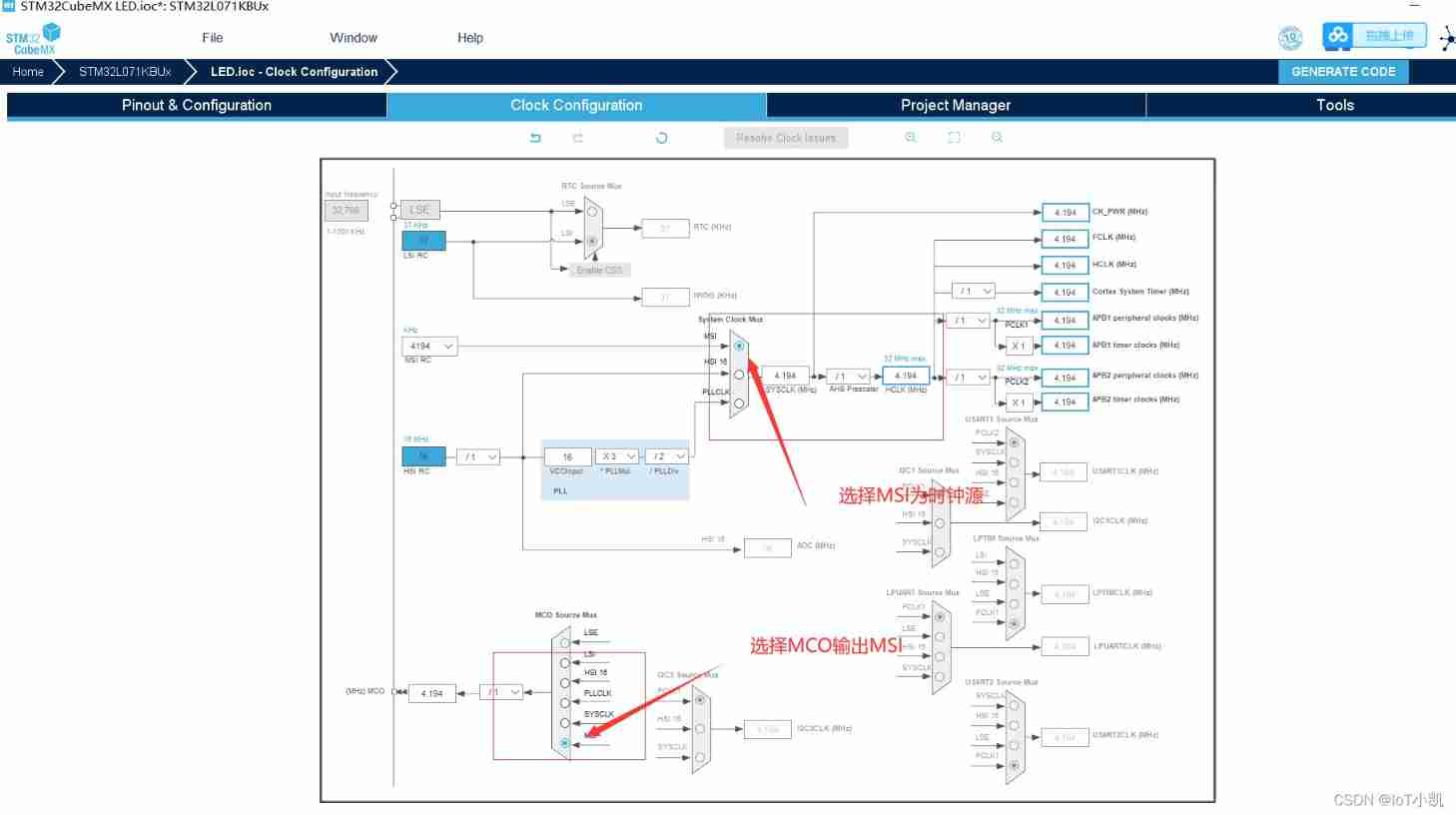Click the blue cloud upload button top-right
1456x815 pixels.
coord(1374,36)
